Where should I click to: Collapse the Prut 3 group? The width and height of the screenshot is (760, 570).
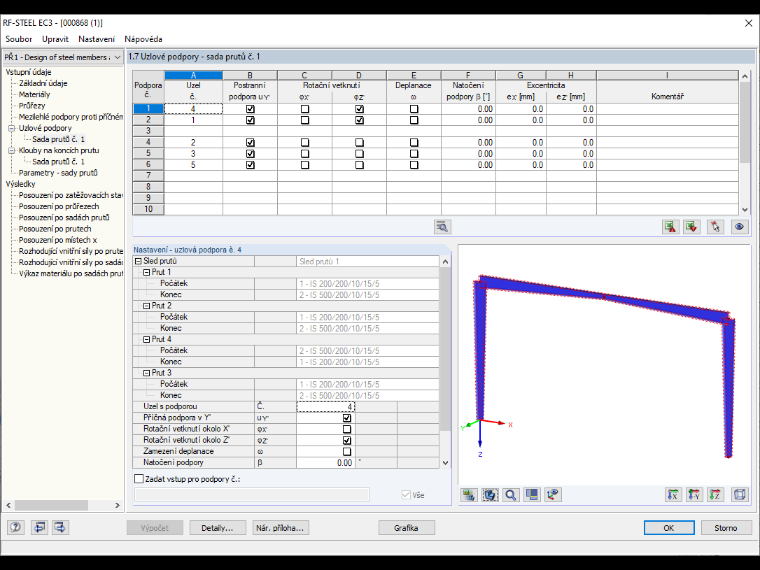[x=146, y=373]
